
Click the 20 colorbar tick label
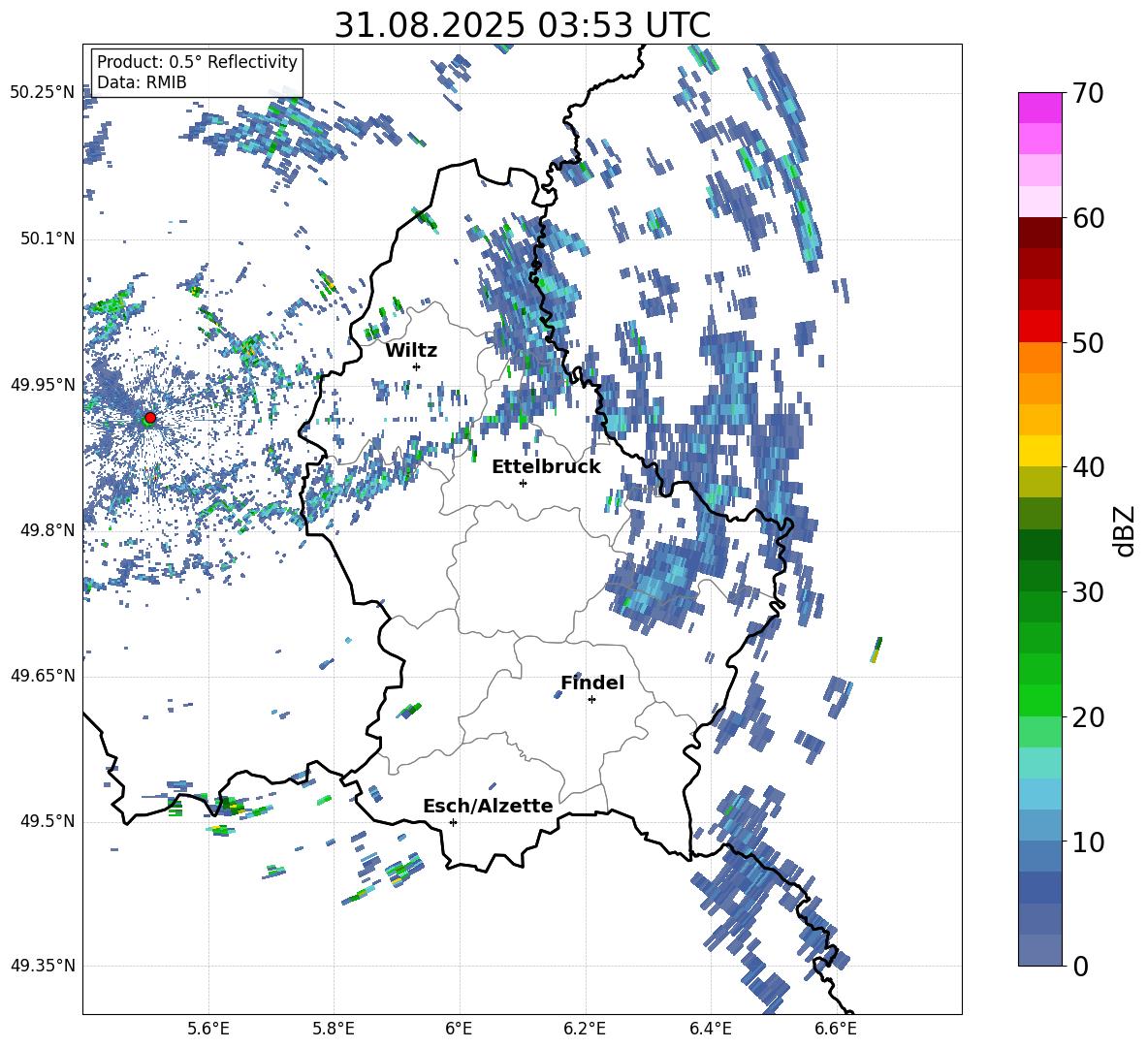pos(1088,717)
